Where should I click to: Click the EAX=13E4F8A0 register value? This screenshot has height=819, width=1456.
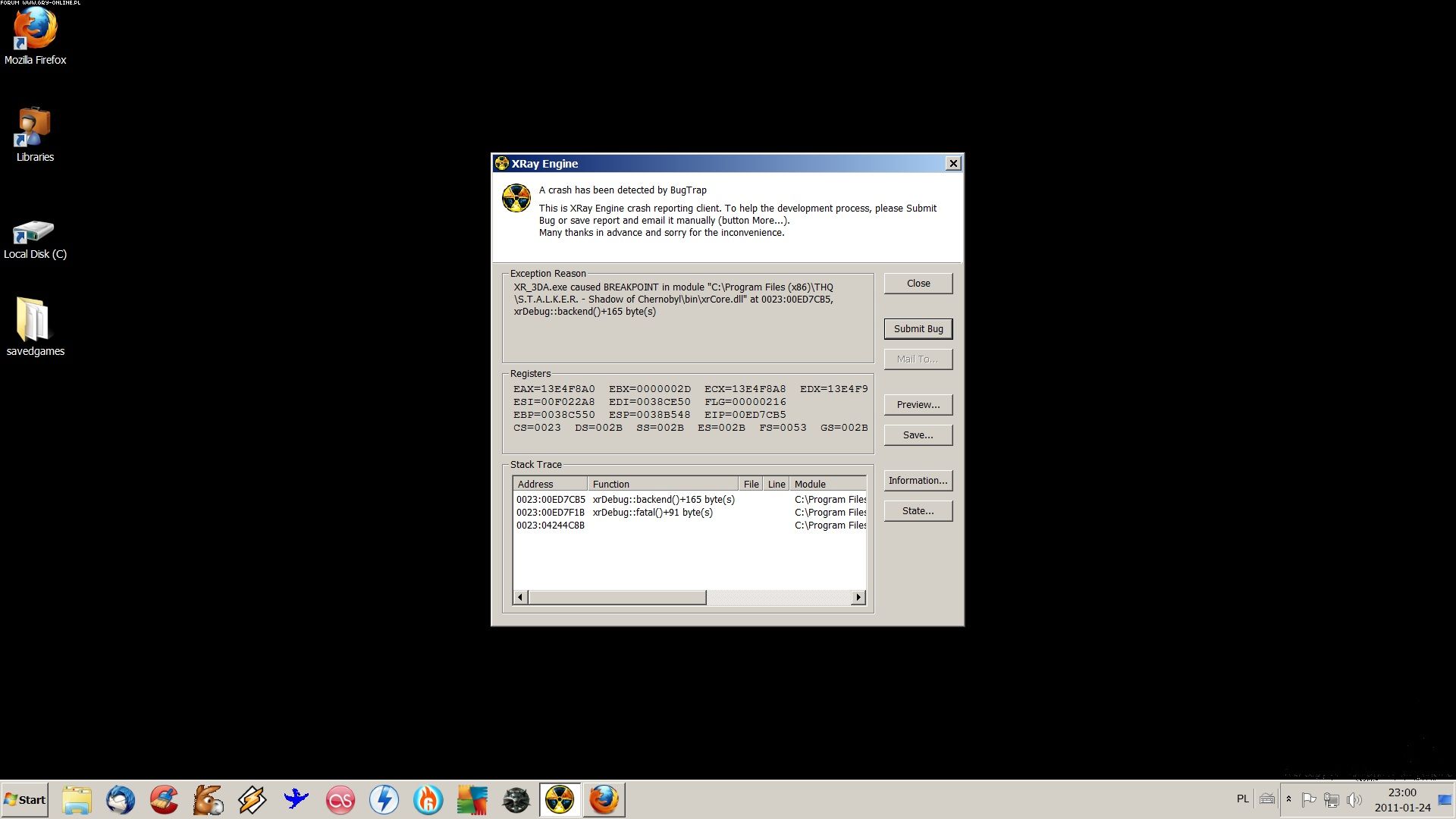(554, 389)
